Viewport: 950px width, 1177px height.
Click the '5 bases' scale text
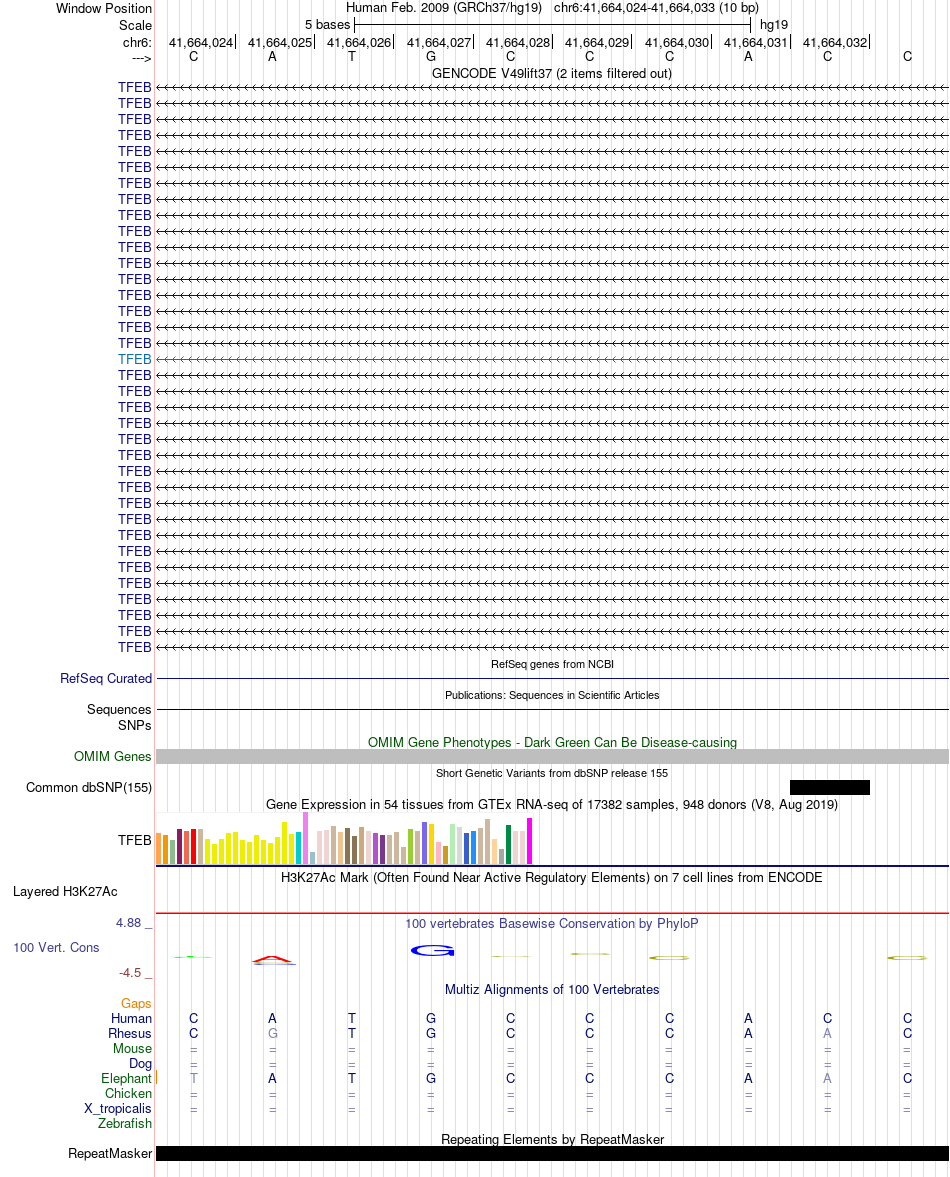click(x=327, y=25)
